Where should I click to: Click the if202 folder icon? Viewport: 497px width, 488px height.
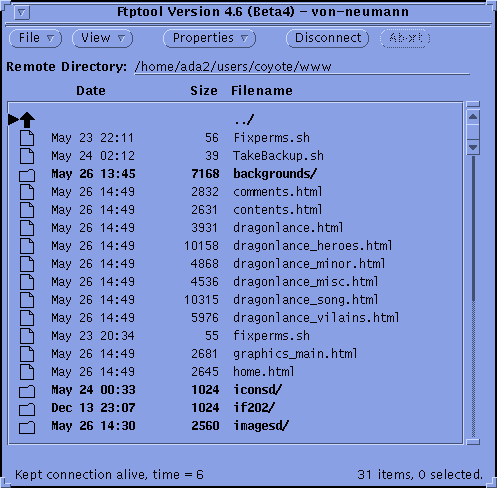click(x=27, y=409)
